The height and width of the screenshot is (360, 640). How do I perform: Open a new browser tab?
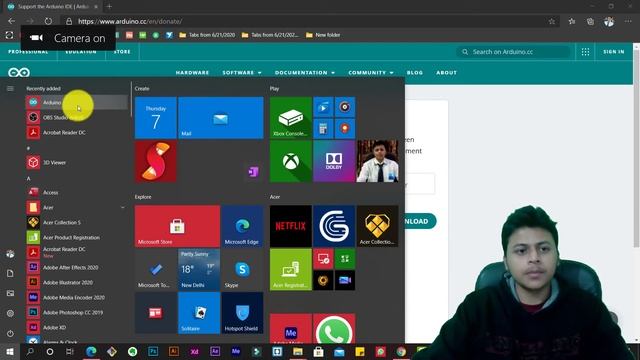109,7
